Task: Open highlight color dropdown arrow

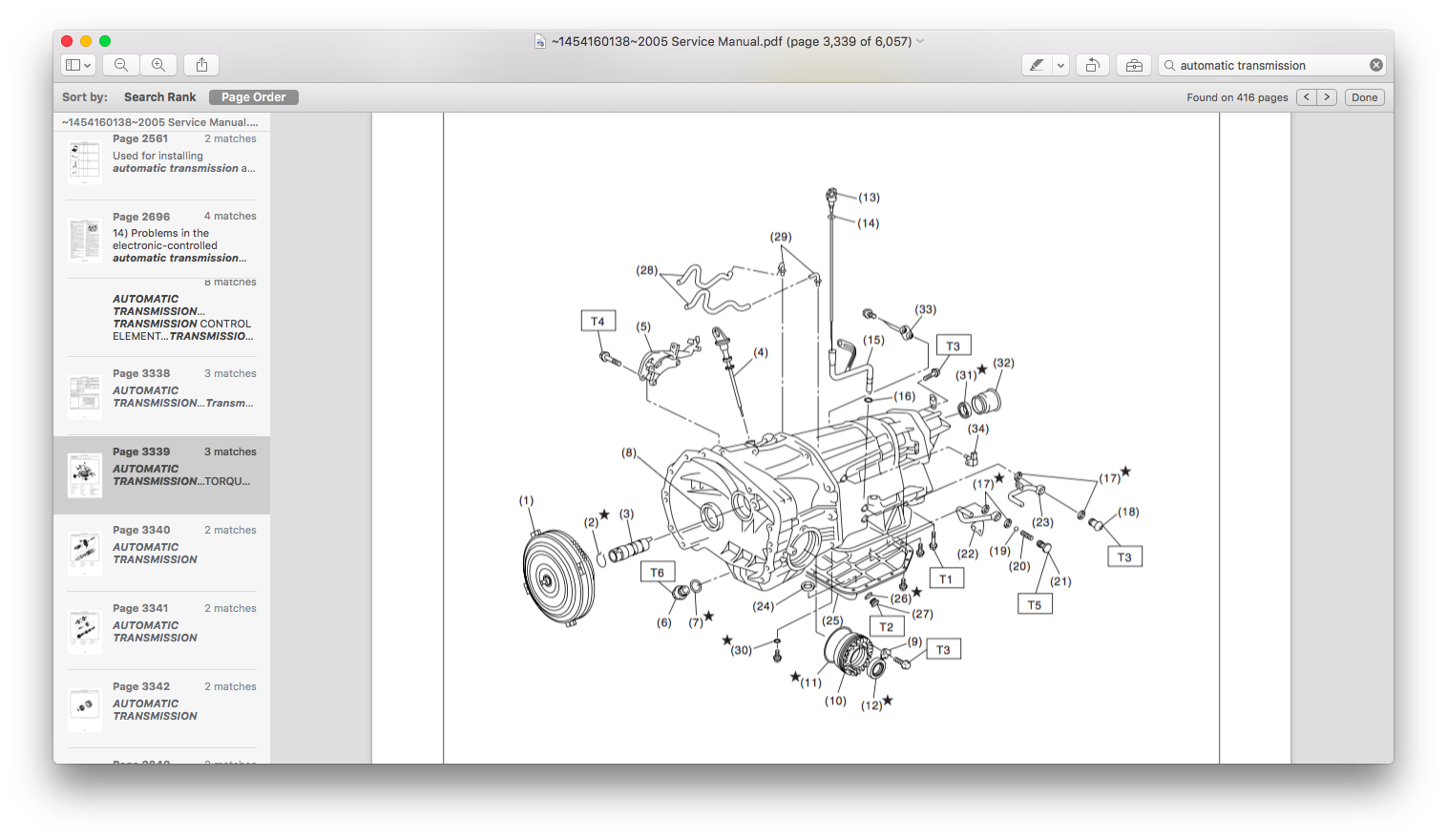Action: click(1060, 65)
